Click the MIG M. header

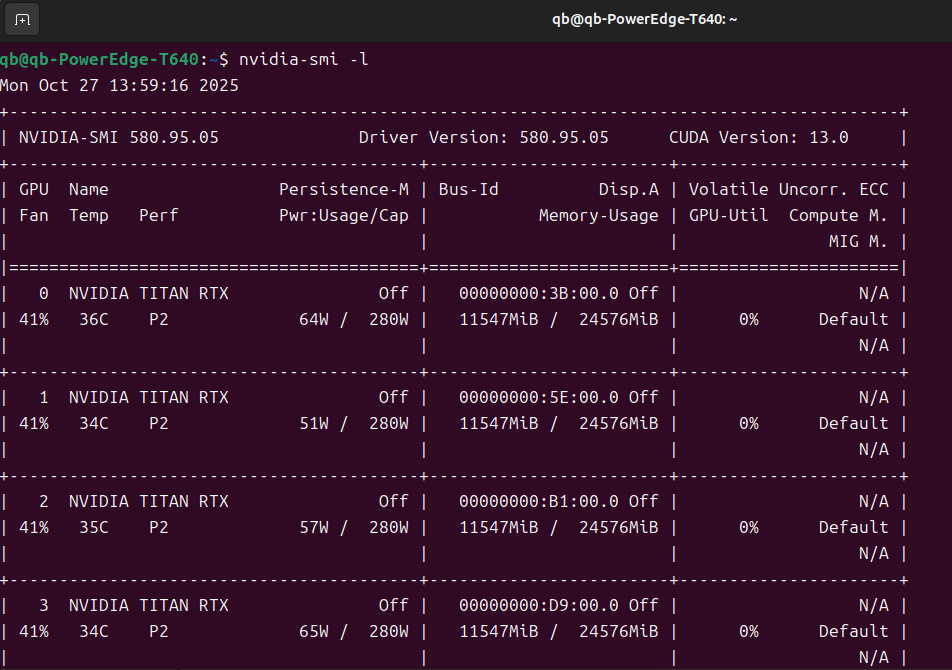858,242
